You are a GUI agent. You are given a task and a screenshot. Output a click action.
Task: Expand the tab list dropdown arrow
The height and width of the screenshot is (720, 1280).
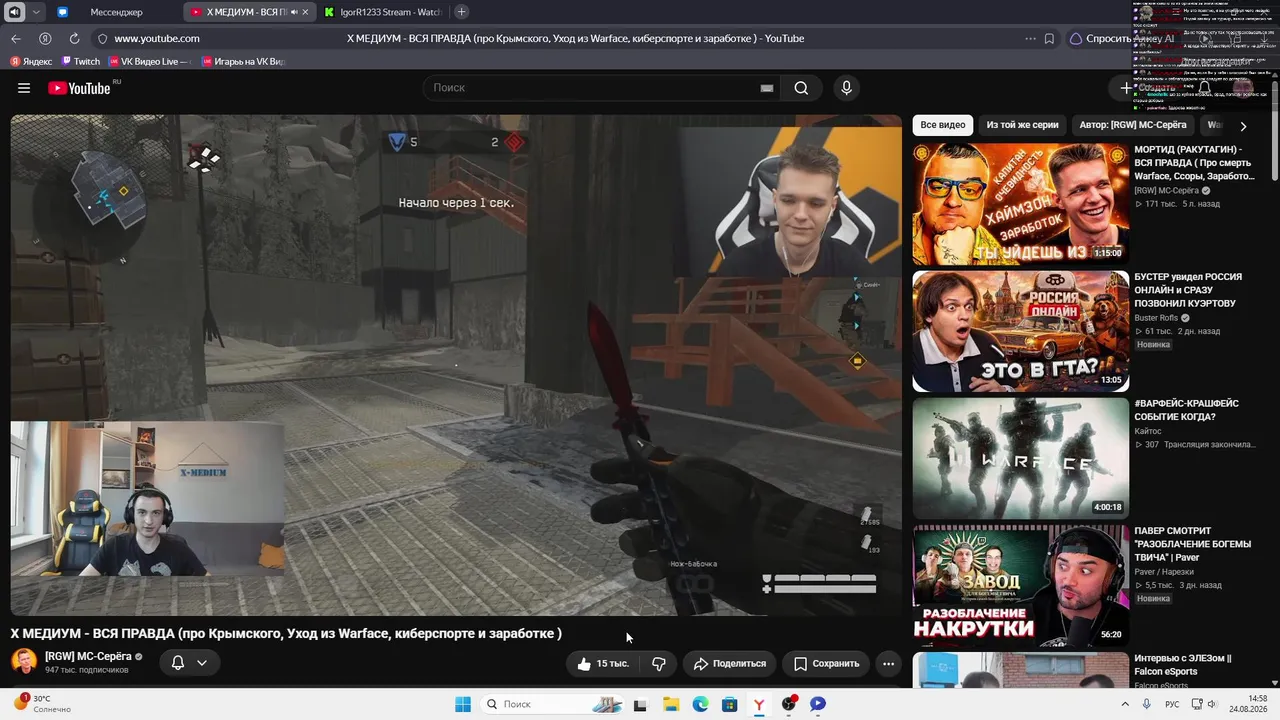(36, 12)
